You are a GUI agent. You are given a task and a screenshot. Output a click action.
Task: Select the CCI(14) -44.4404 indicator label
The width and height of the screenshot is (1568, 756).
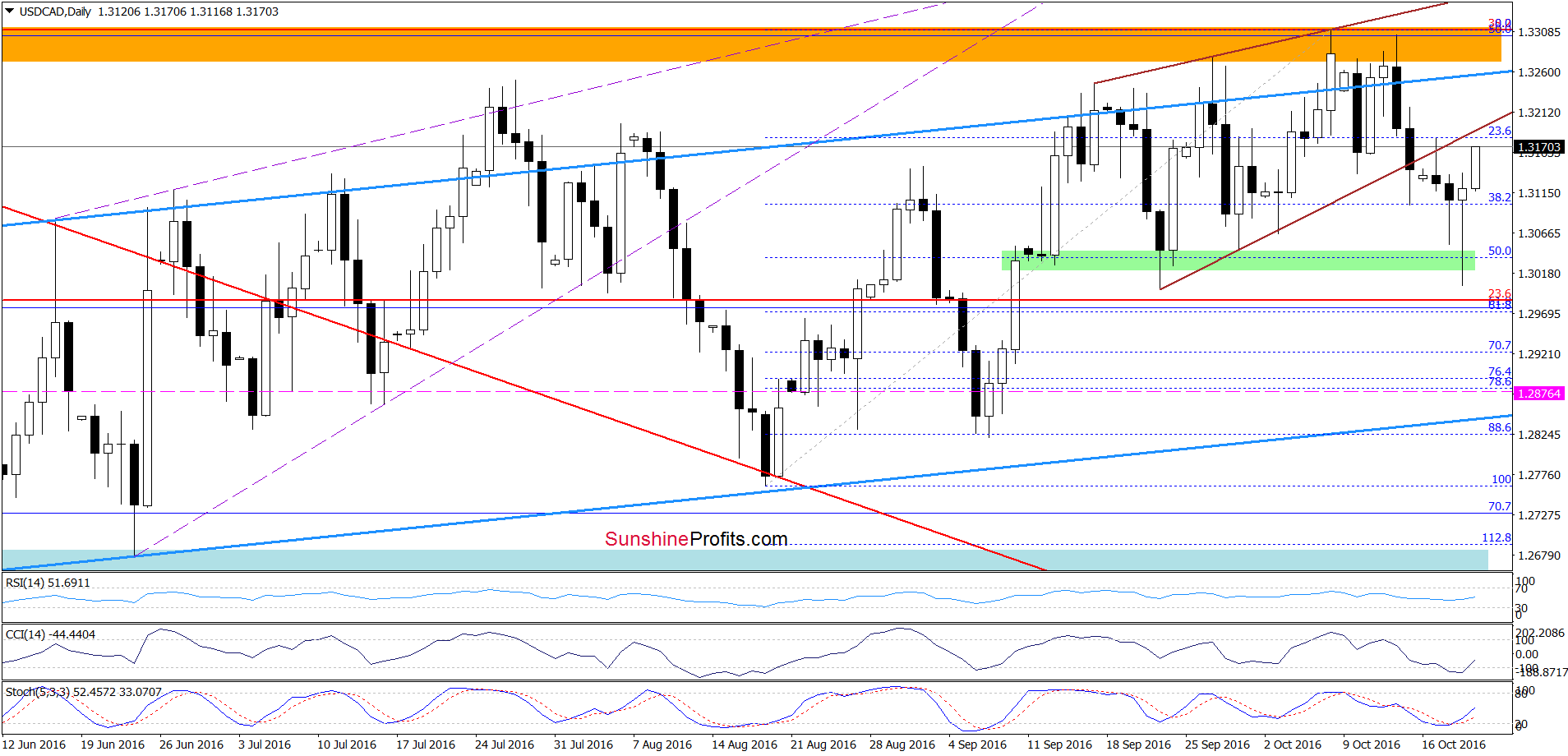coord(50,634)
